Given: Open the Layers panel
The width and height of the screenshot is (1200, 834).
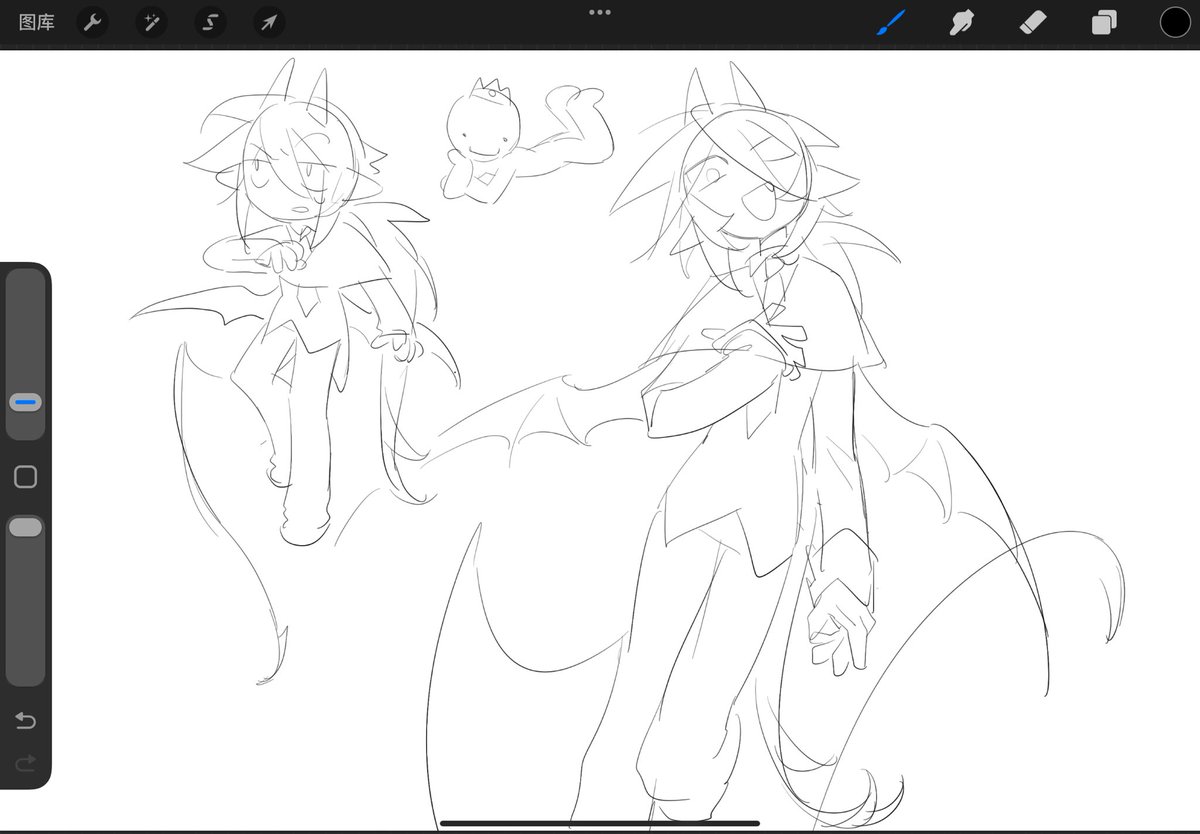Looking at the screenshot, I should point(1104,22).
